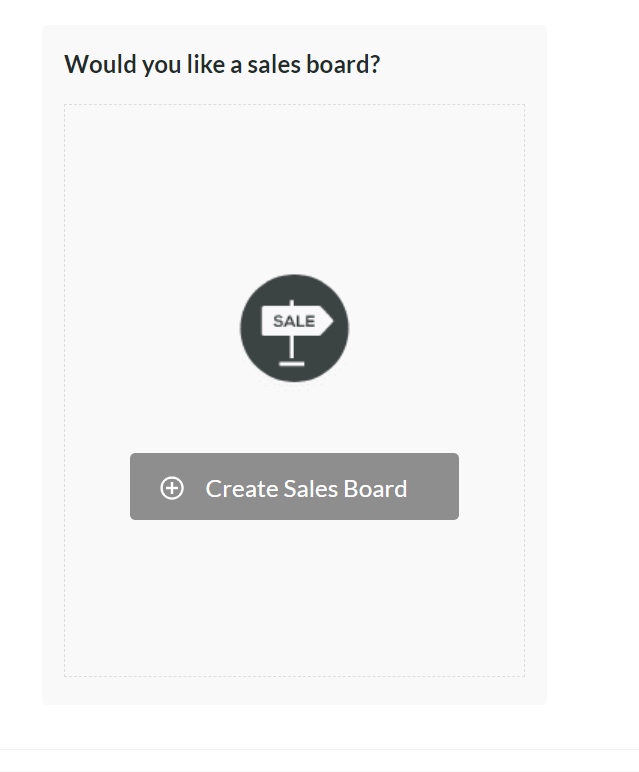
Task: Click the circular SALE signpost icon
Action: coord(294,328)
